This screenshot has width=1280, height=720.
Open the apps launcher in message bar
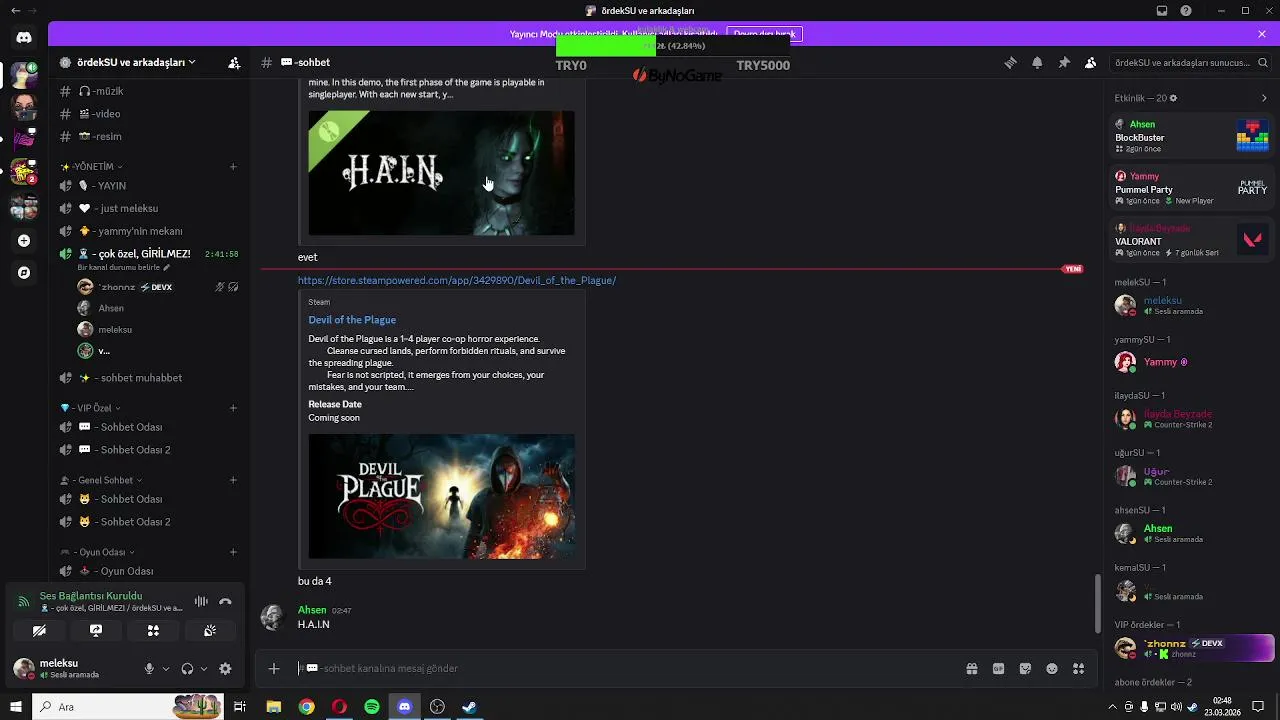(1078, 669)
